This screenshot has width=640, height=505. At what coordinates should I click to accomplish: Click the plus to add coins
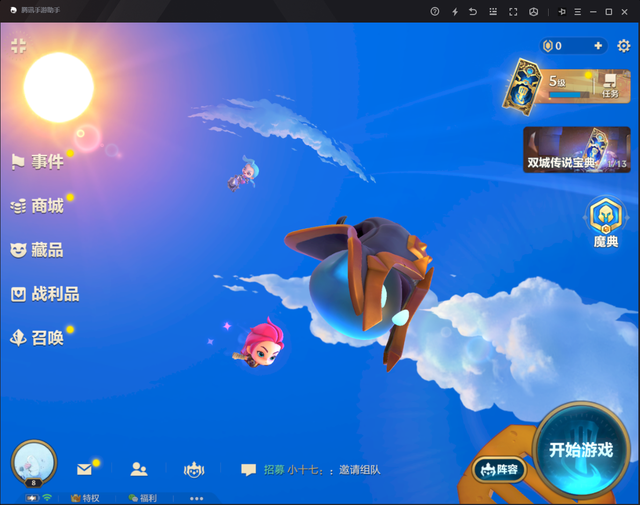tap(598, 46)
